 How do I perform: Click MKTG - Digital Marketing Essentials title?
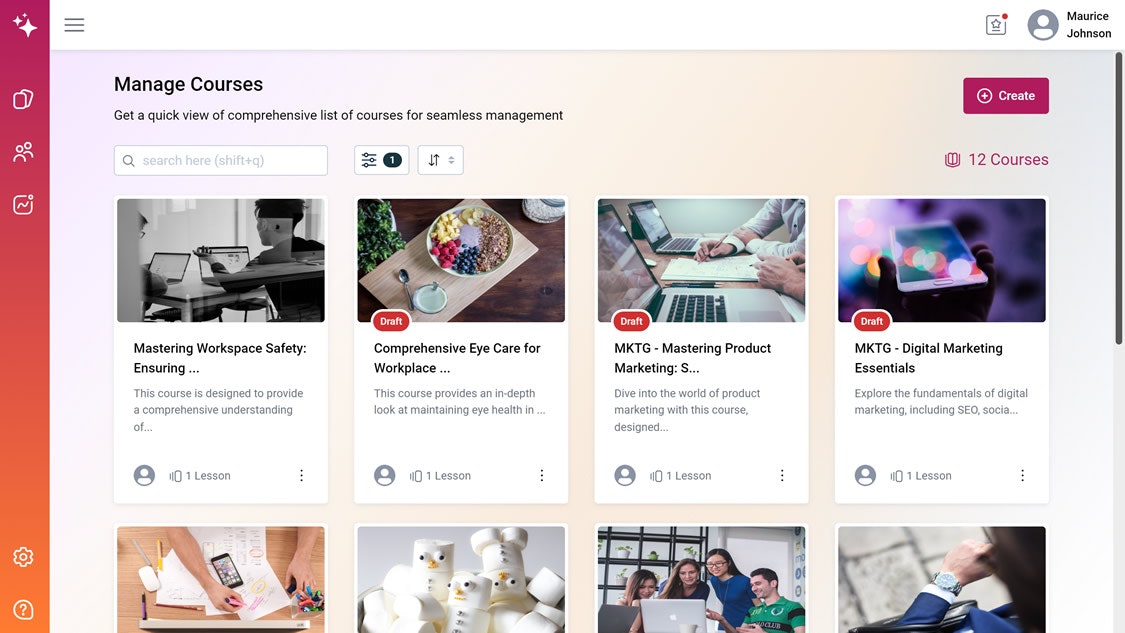928,358
